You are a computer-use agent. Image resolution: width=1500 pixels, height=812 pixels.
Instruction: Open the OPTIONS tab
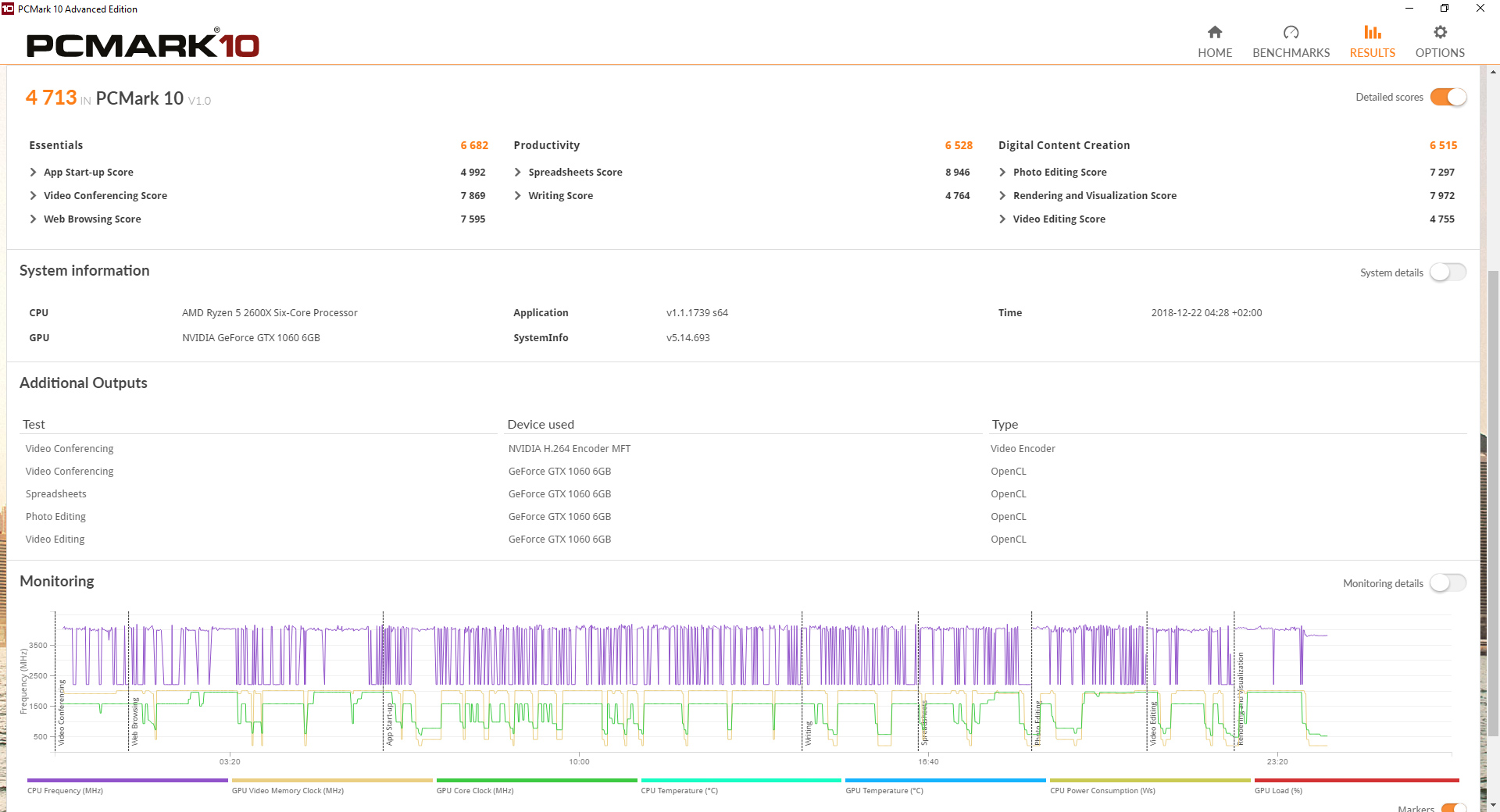1440,42
